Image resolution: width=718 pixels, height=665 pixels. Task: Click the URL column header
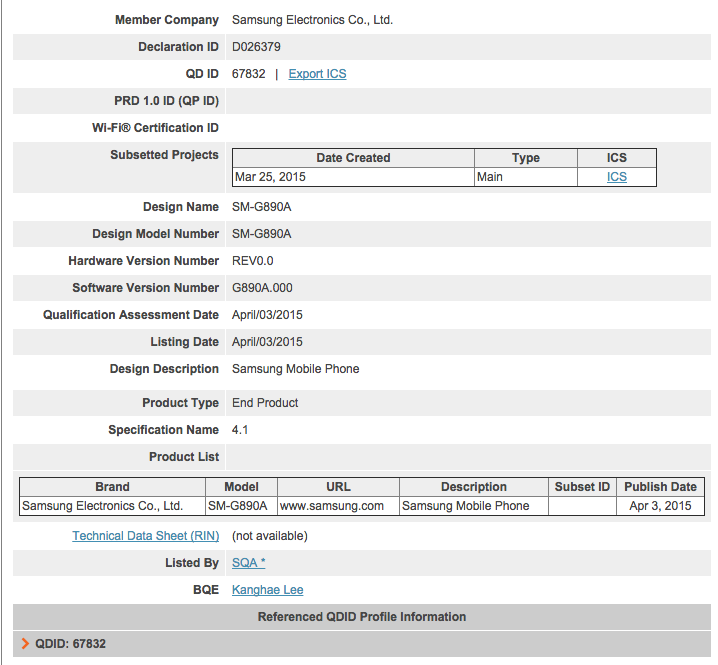(x=338, y=487)
